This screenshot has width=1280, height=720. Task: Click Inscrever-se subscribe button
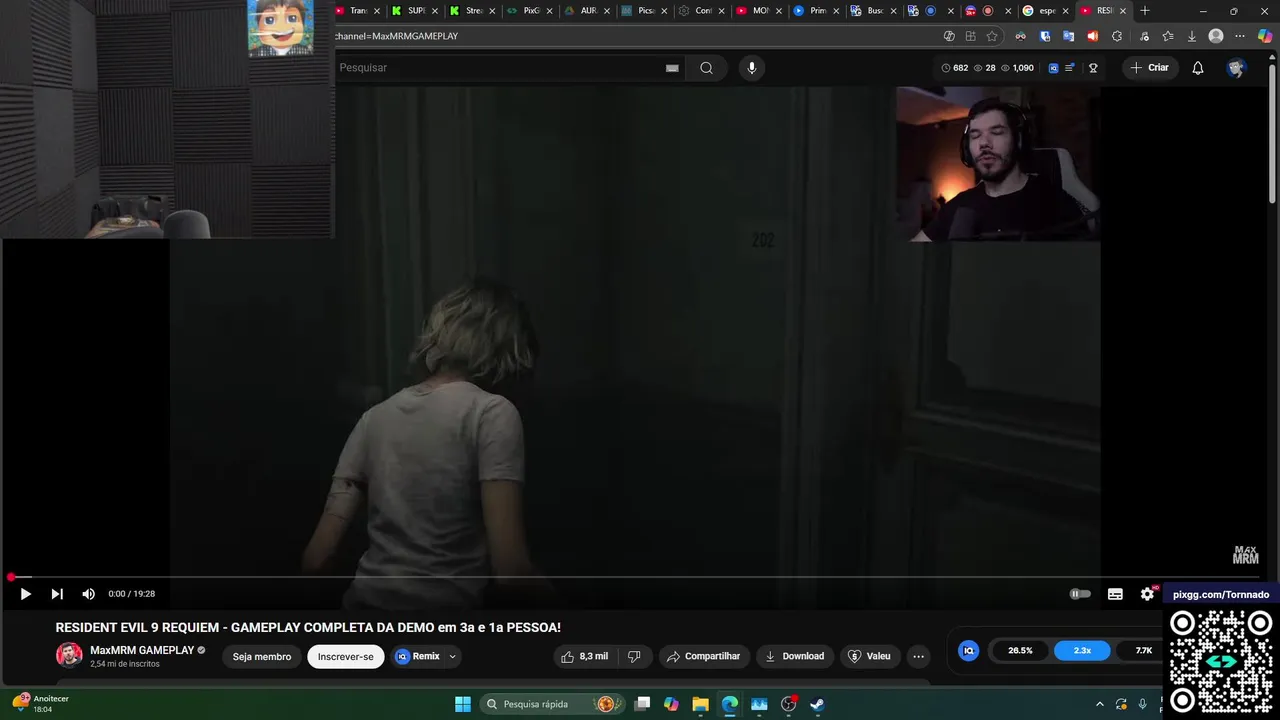(346, 657)
